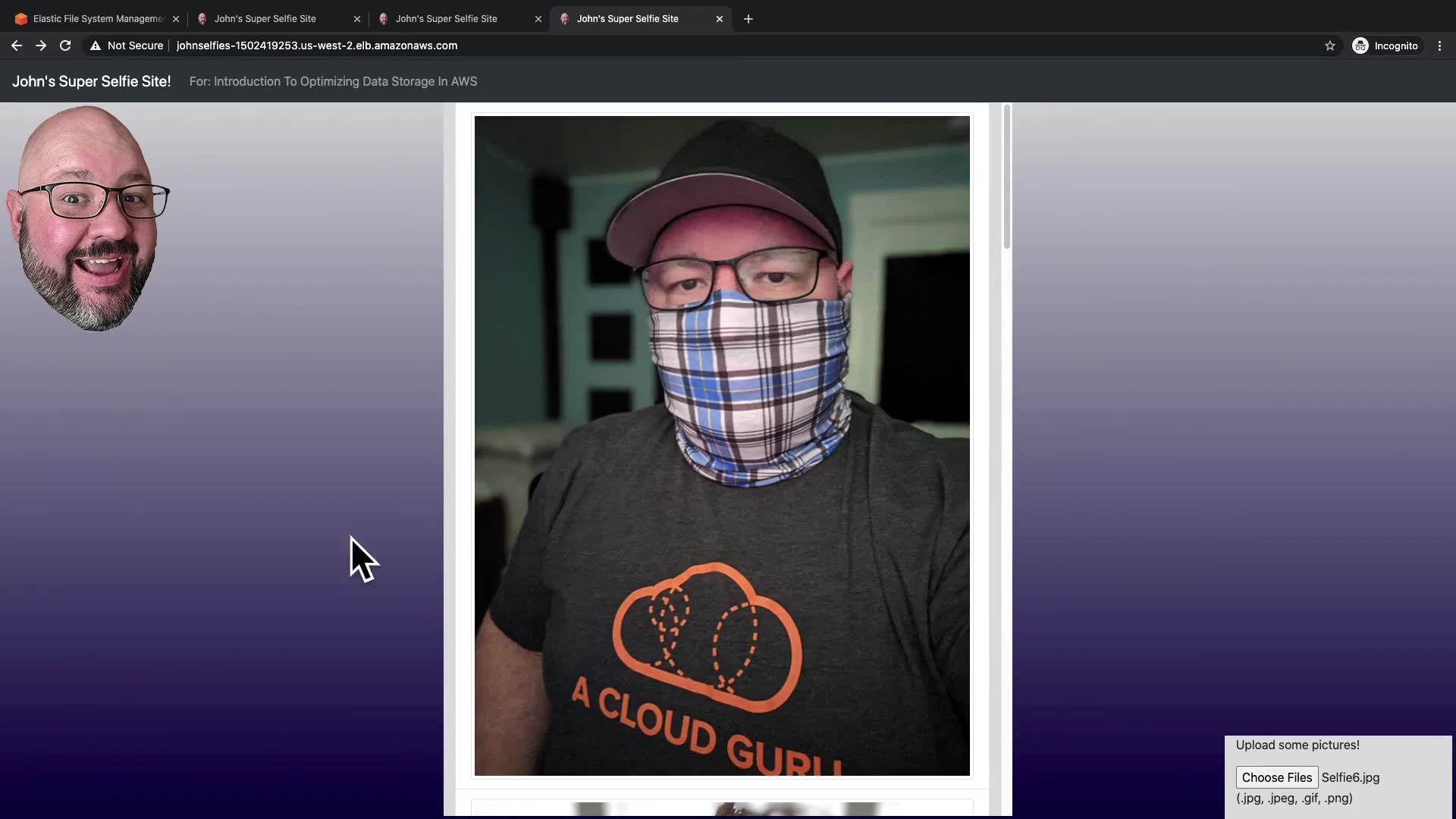Click the gallery vertical scrollbar thumb
The image size is (1456, 819).
(1006, 177)
